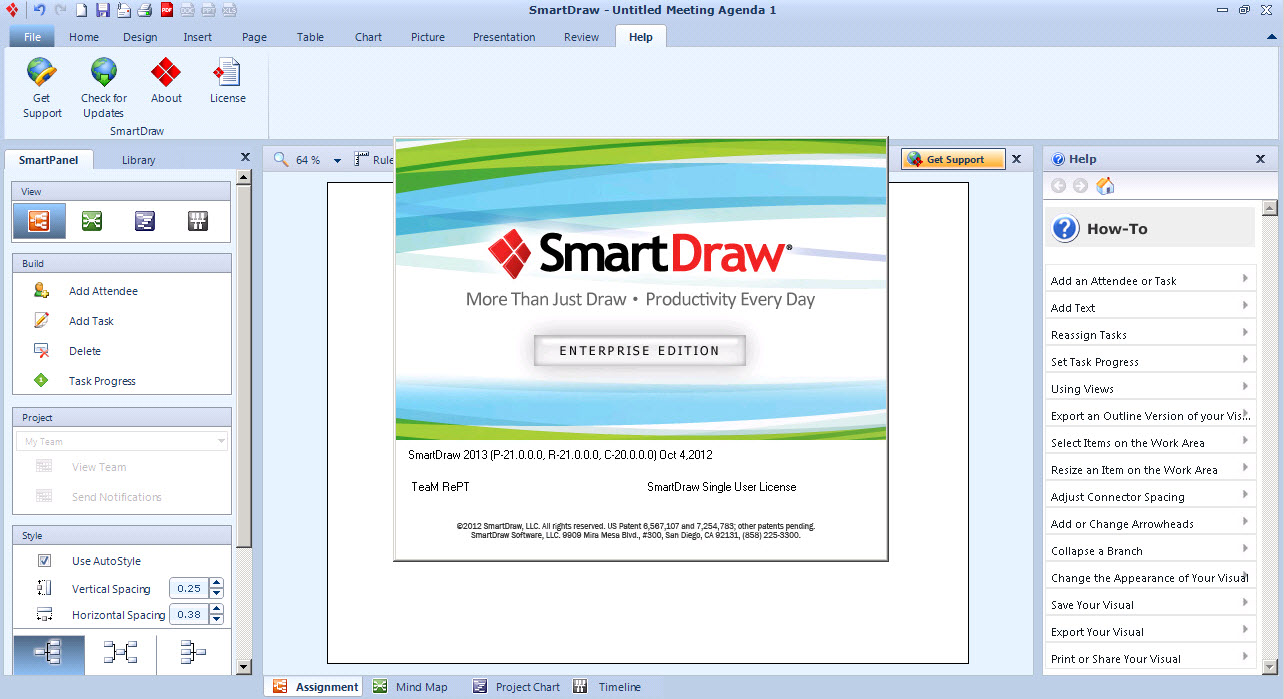Switch to the Library panel tab
The height and width of the screenshot is (699, 1284).
pos(138,160)
